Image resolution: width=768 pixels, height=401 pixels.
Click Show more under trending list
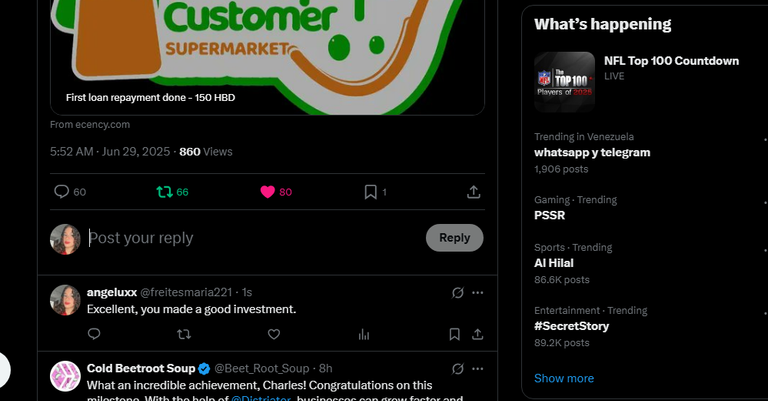point(564,378)
